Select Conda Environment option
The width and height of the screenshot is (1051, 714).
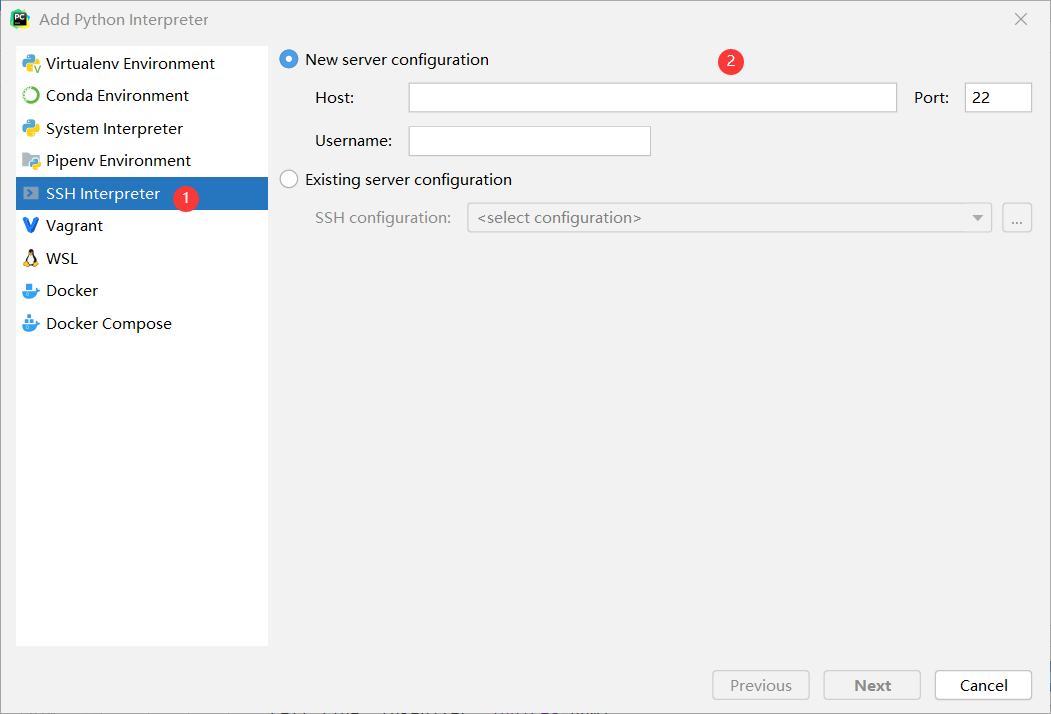[x=142, y=96]
